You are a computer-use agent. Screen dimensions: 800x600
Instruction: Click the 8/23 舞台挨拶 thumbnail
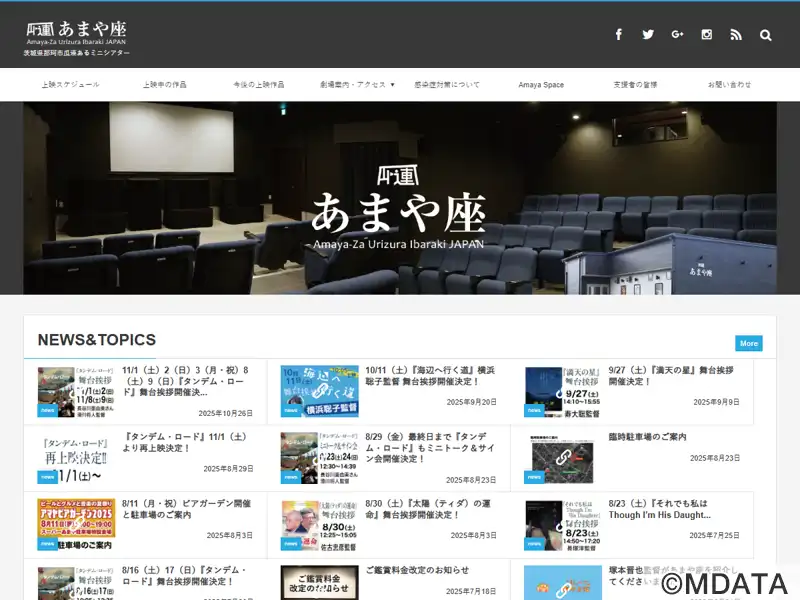coord(563,524)
